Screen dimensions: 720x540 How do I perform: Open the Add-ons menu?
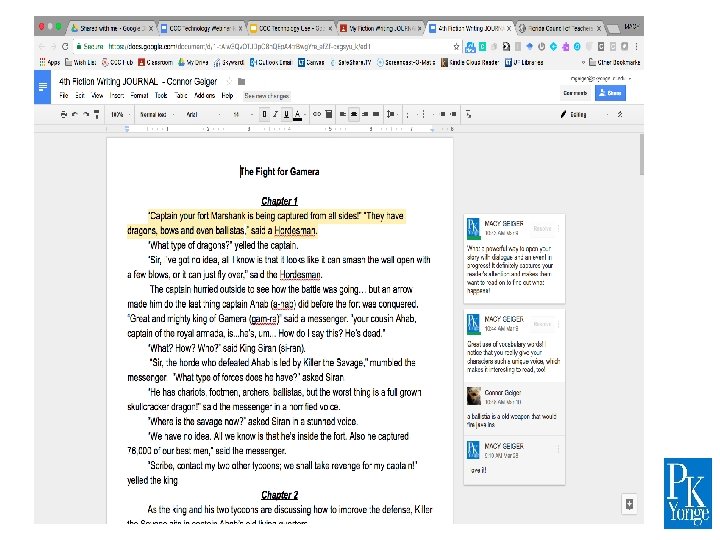pyautogui.click(x=204, y=96)
